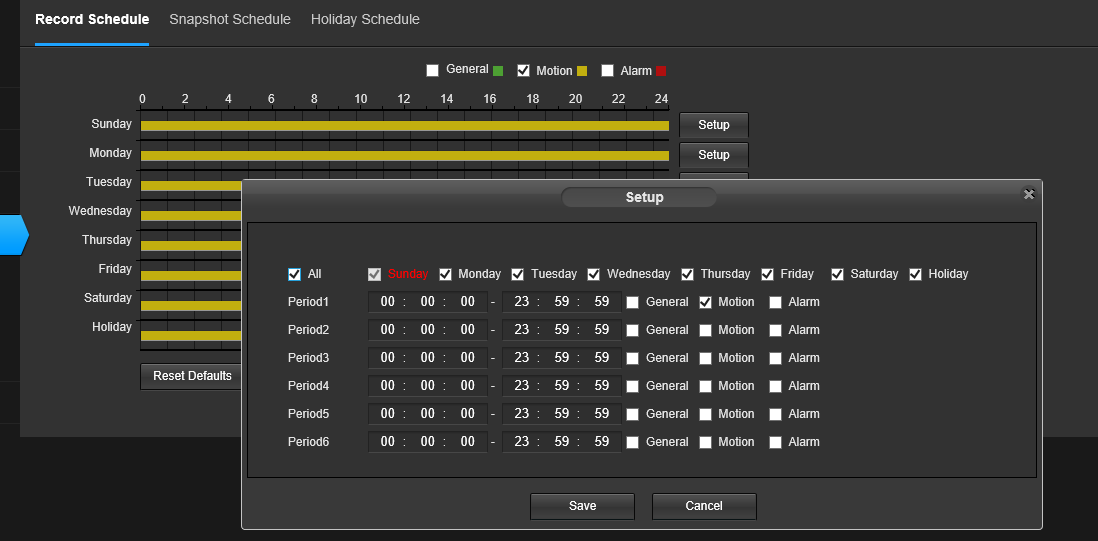Save the Setup dialog settings

click(x=582, y=506)
